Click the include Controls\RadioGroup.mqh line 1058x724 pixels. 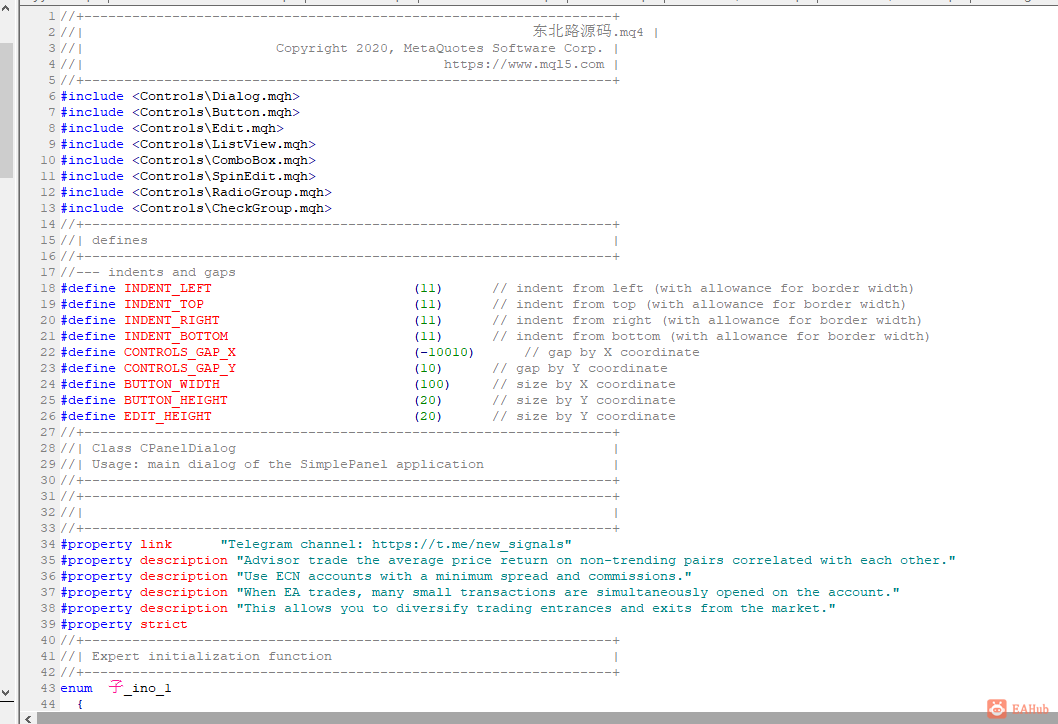pos(196,192)
